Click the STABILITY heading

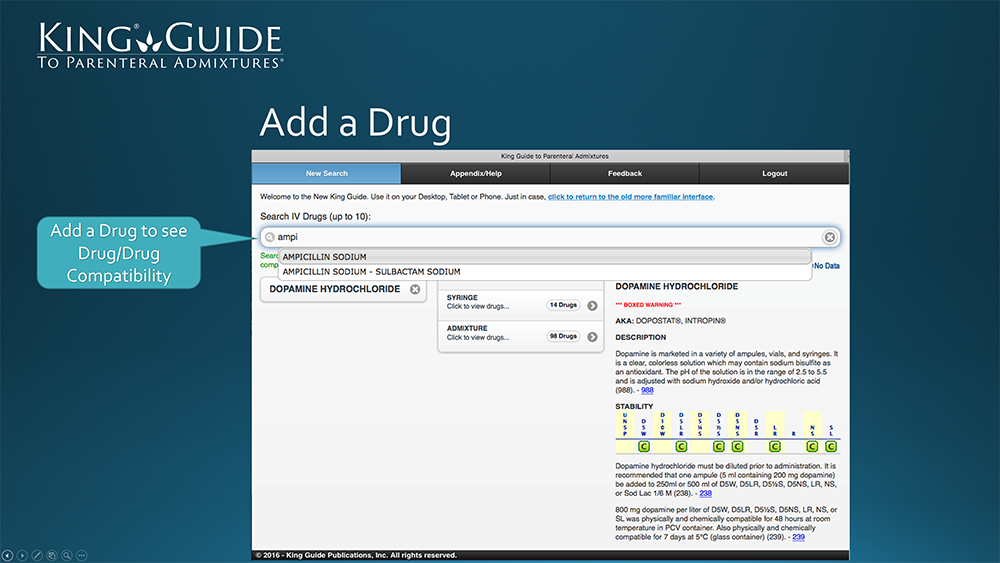click(x=634, y=406)
